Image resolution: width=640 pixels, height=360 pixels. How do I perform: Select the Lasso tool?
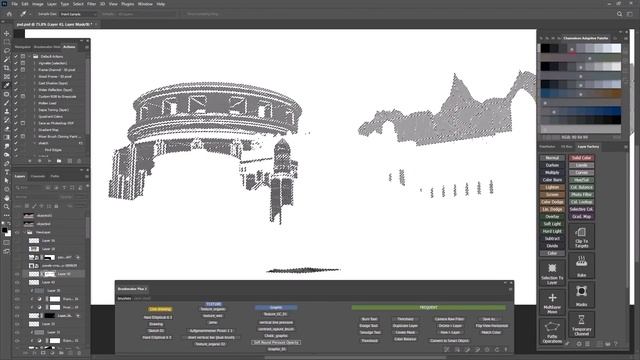coord(6,51)
